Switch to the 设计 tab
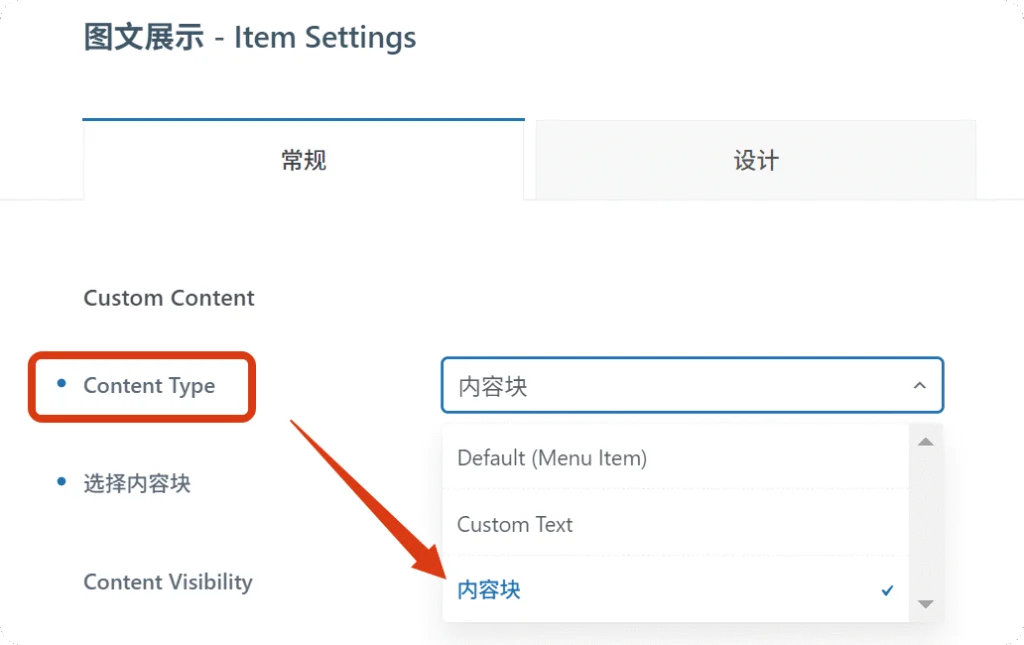The width and height of the screenshot is (1024, 645). (756, 160)
